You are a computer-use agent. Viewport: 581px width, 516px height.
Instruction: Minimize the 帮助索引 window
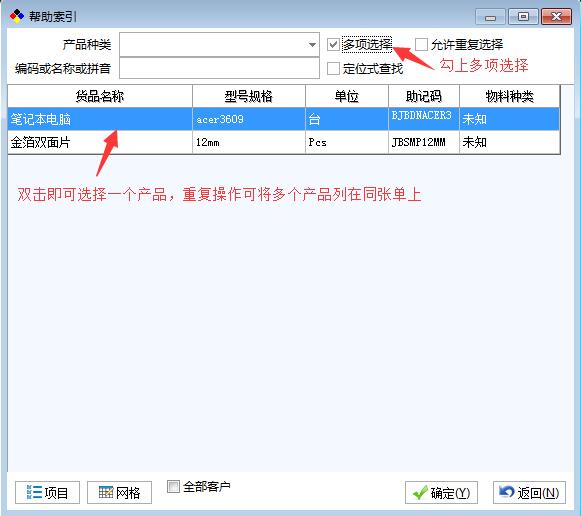coord(490,17)
